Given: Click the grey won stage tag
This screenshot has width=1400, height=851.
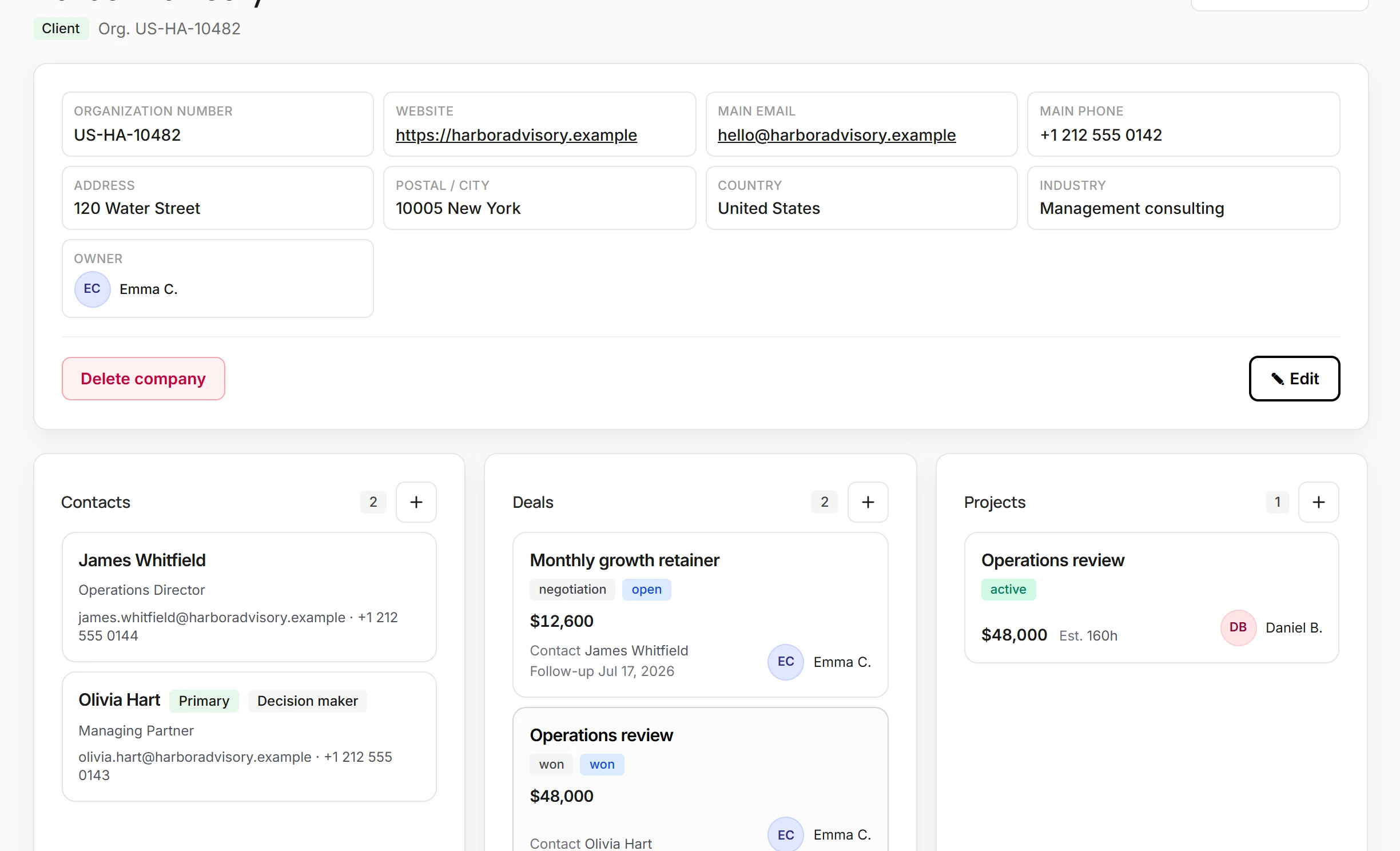Looking at the screenshot, I should pos(551,765).
